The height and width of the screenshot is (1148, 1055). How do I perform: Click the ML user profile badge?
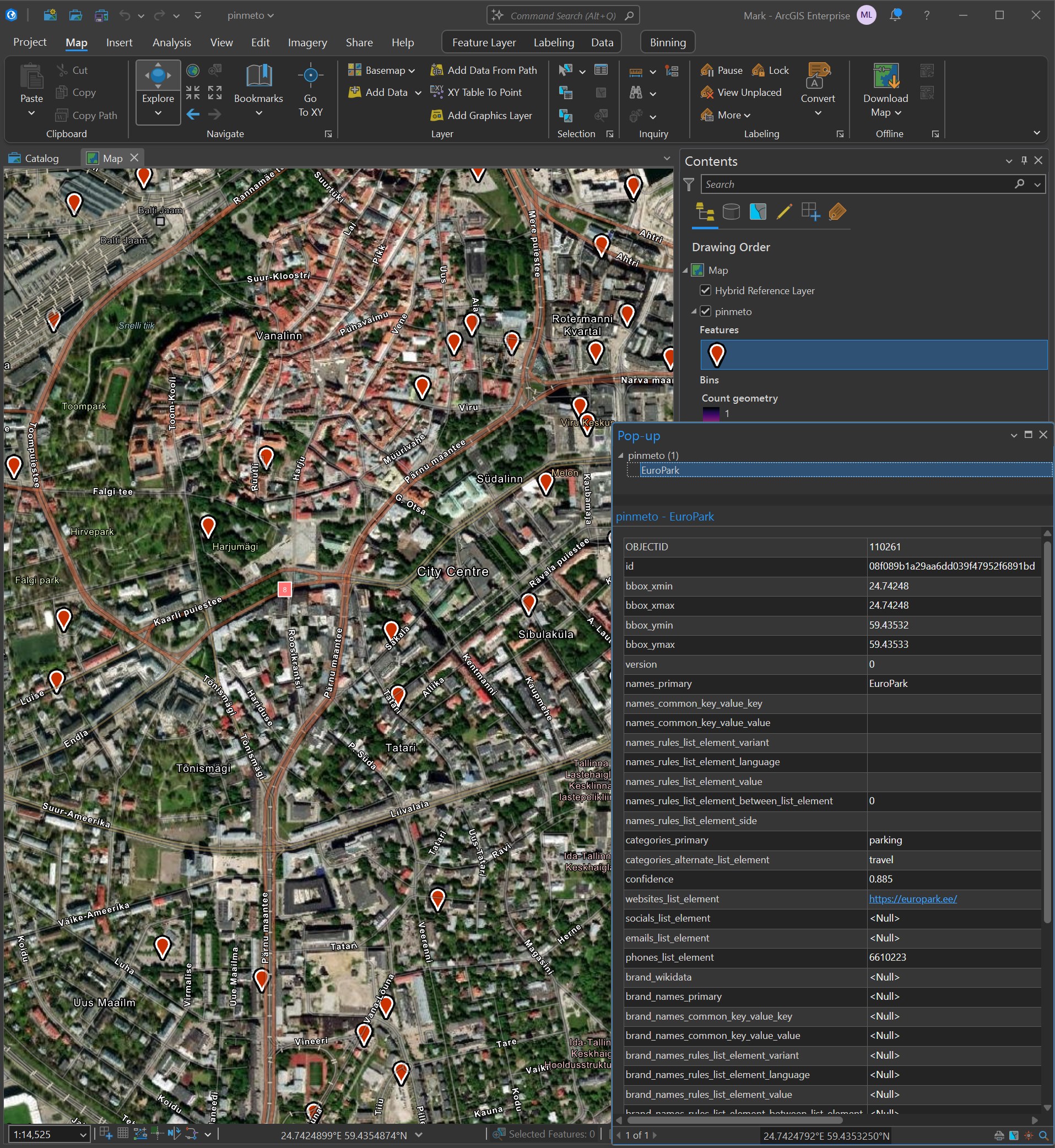[867, 15]
